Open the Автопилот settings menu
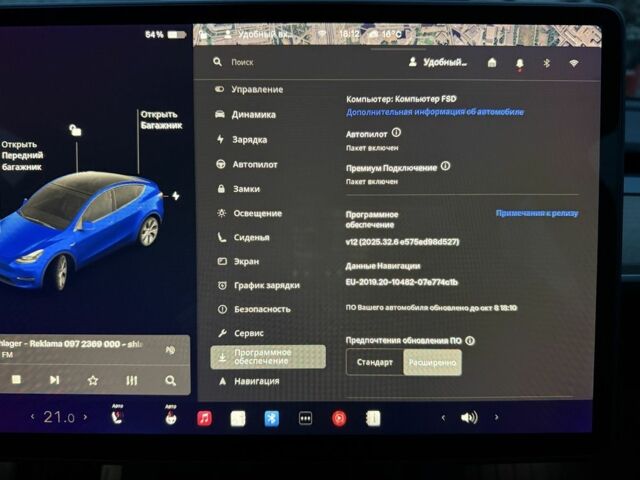This screenshot has height=480, width=640. point(254,164)
